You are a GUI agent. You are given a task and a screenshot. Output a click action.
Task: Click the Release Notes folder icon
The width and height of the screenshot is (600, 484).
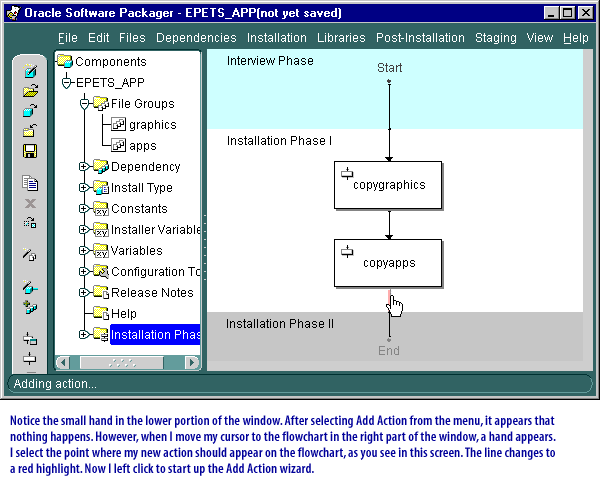pyautogui.click(x=101, y=292)
